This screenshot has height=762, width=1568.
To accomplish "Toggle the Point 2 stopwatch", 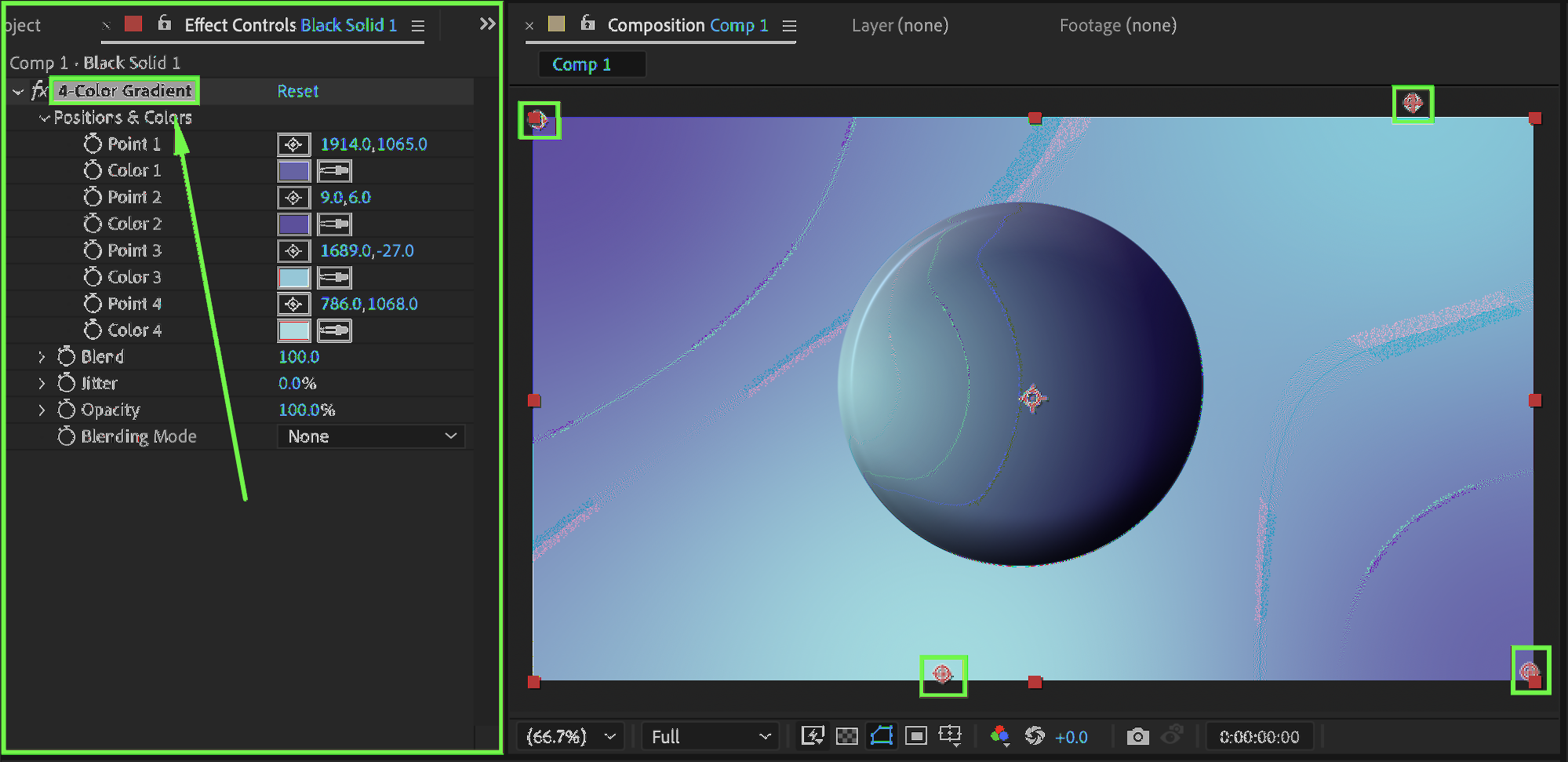I will pos(93,197).
